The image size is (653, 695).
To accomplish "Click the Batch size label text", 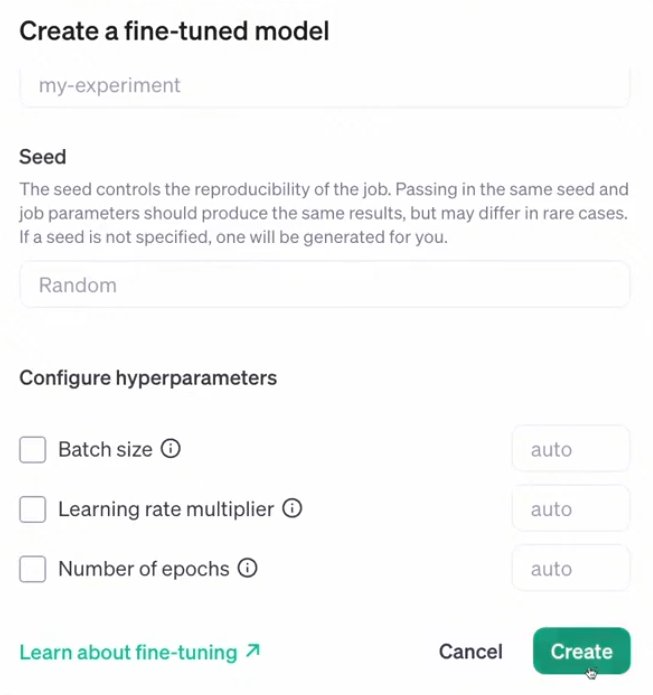I will [106, 449].
